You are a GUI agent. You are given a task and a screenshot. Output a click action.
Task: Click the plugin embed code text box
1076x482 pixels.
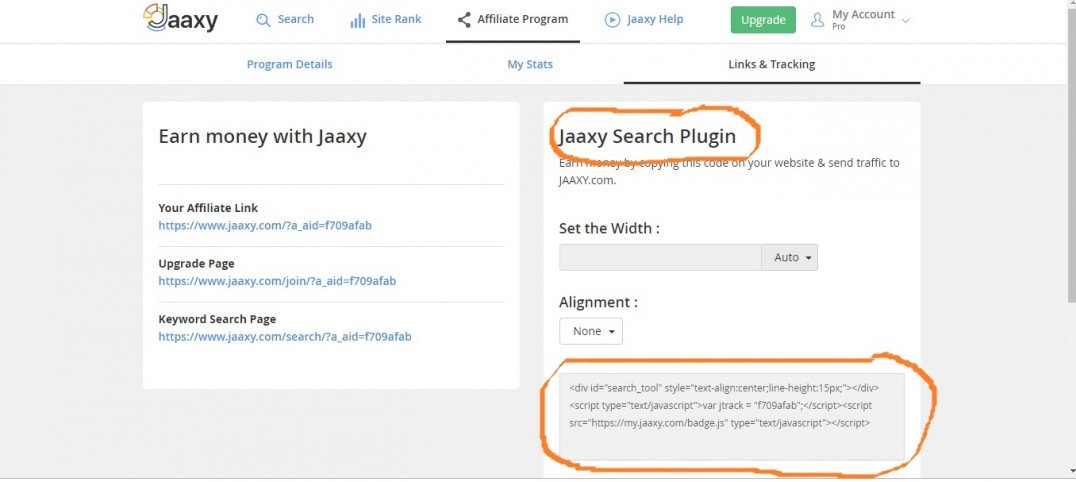(x=732, y=417)
